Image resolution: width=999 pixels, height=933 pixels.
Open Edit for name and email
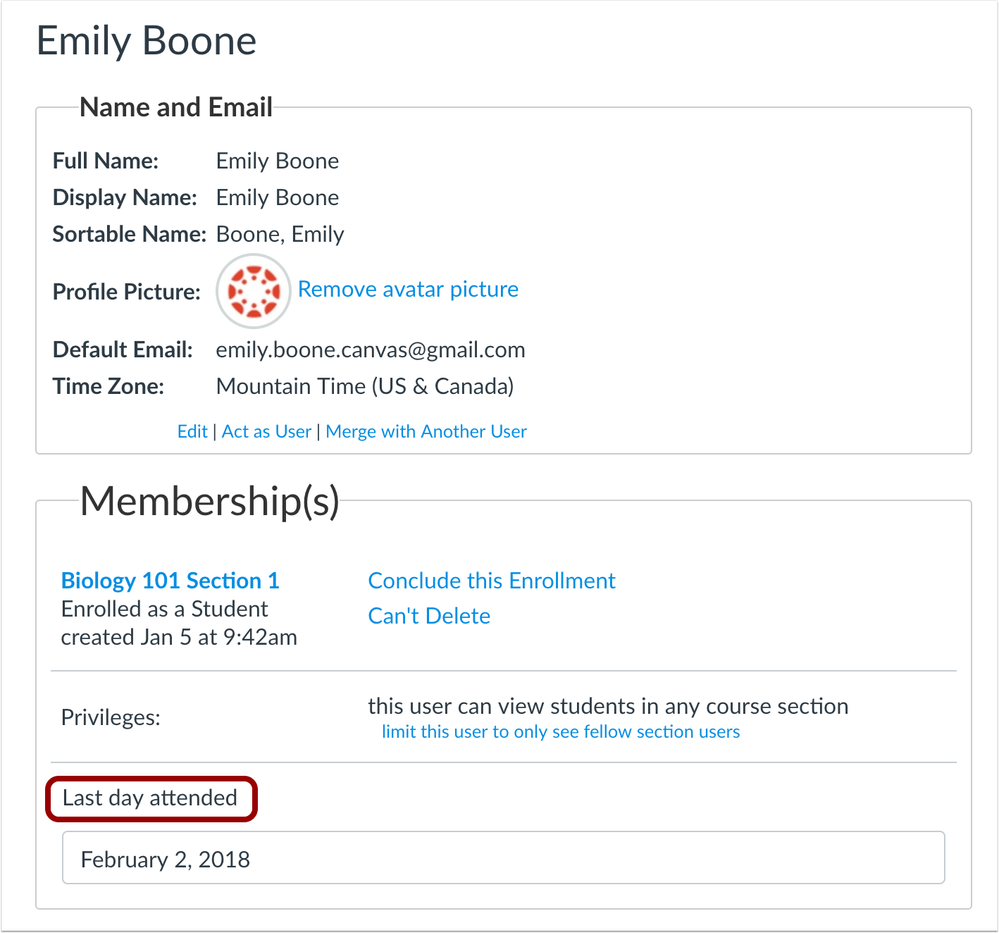[x=192, y=432]
